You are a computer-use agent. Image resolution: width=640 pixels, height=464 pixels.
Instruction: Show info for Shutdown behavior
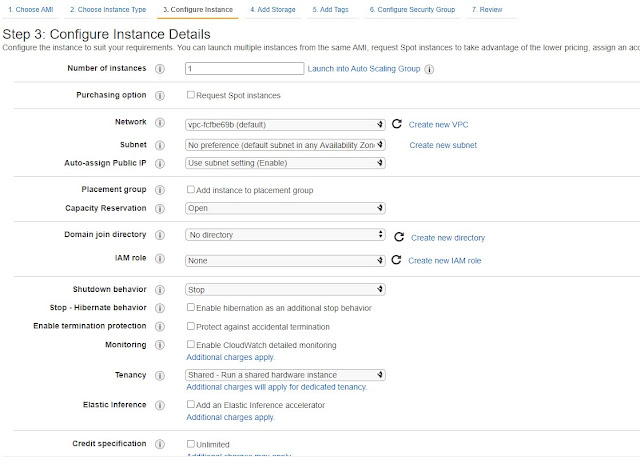(x=159, y=289)
